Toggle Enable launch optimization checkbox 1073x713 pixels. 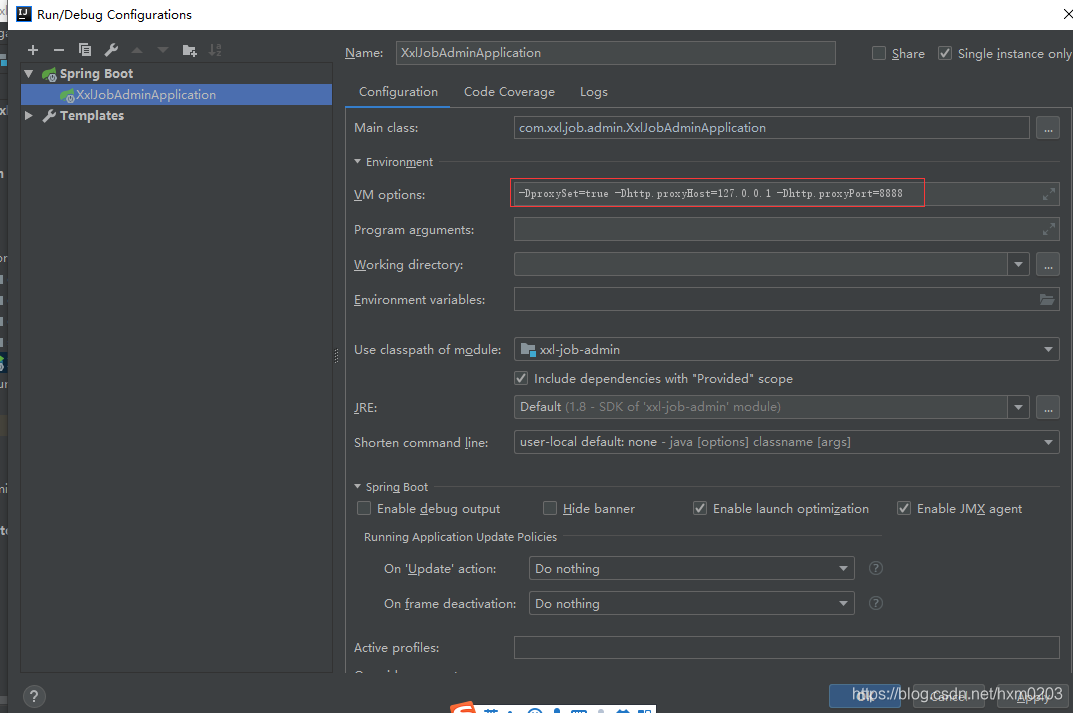tap(699, 508)
